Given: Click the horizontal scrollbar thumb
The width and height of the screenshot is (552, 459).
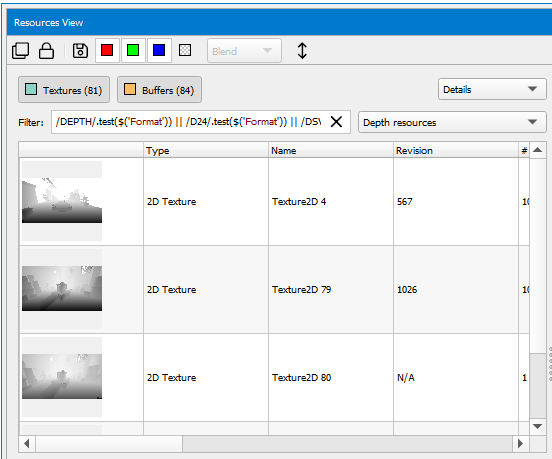Looking at the screenshot, I should click(109, 444).
